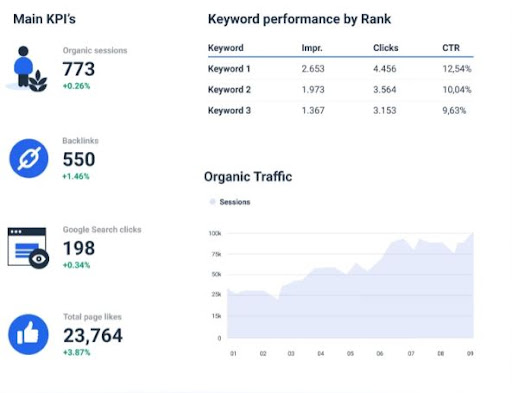The height and width of the screenshot is (393, 512).
Task: Click the +3.87% page likes change
Action: [77, 352]
